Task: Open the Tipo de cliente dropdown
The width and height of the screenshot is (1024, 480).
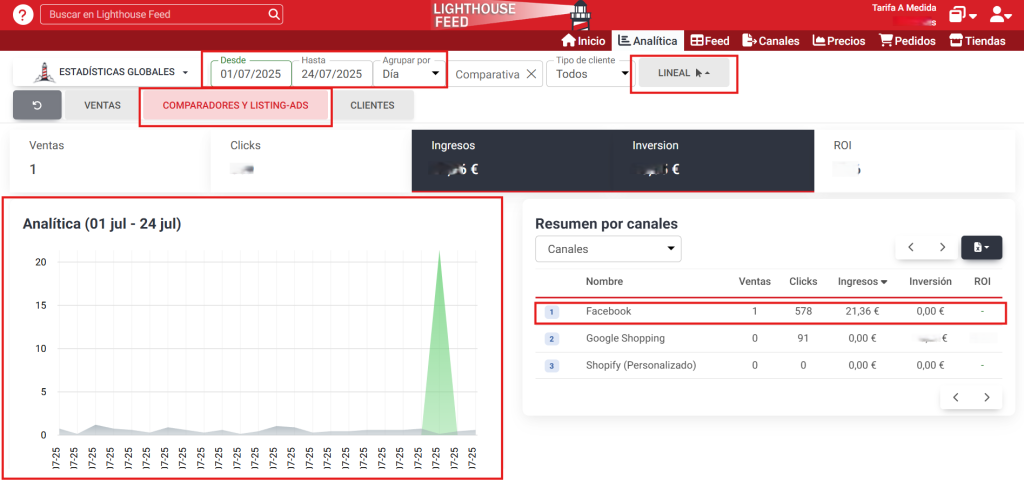Action: pyautogui.click(x=589, y=74)
